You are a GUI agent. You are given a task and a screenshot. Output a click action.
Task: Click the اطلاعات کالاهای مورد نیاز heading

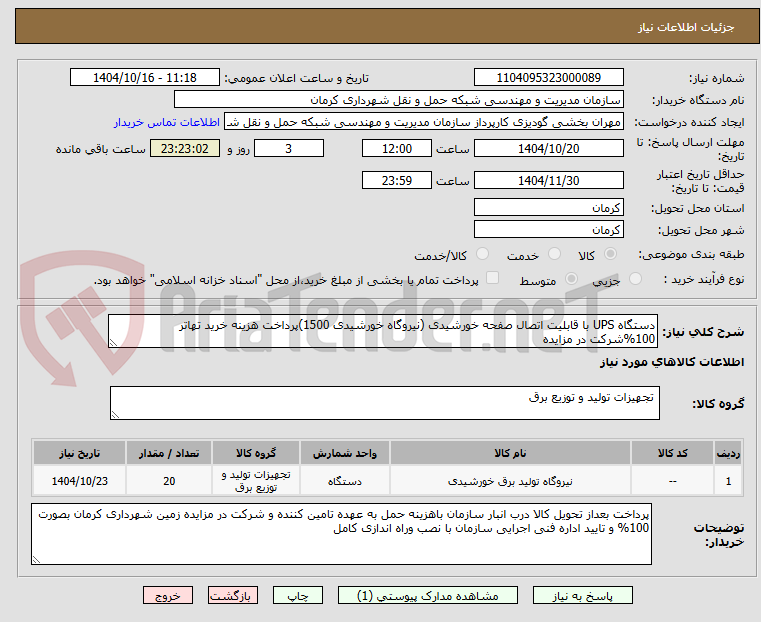672,362
